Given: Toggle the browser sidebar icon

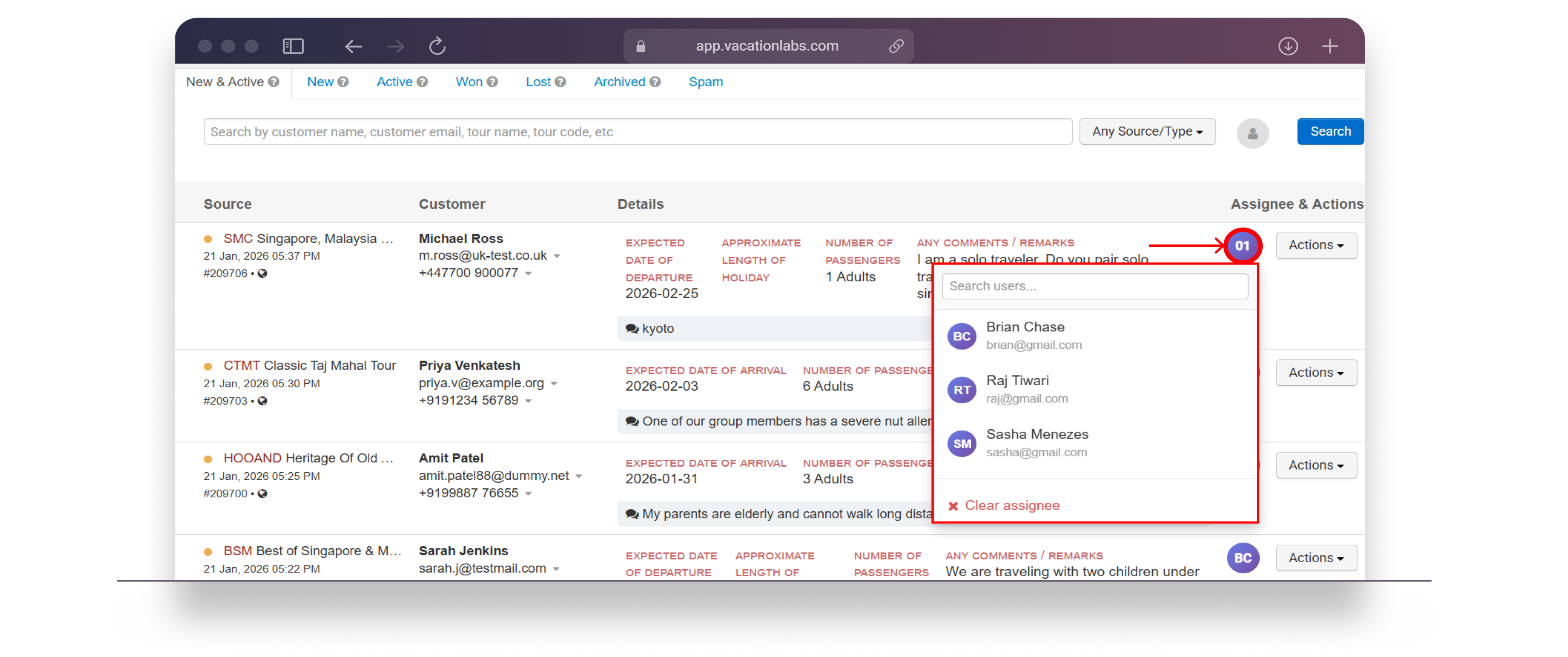Looking at the screenshot, I should point(293,46).
